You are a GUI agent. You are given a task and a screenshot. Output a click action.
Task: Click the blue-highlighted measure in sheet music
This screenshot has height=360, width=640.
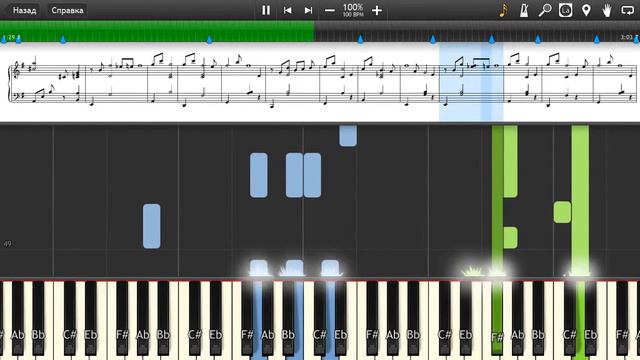pos(471,82)
